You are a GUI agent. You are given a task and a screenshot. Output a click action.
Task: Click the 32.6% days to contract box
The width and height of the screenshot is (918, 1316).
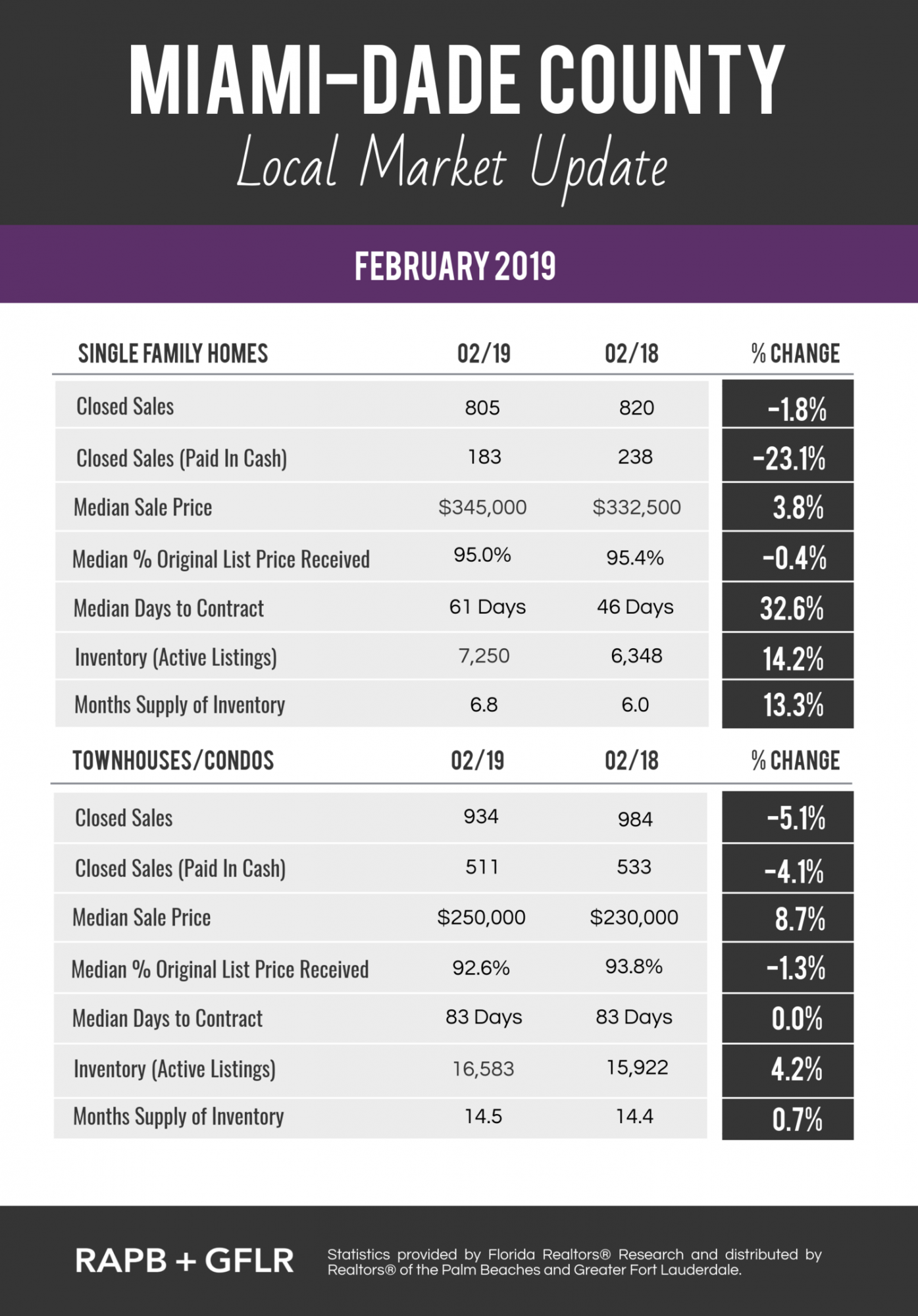(788, 607)
